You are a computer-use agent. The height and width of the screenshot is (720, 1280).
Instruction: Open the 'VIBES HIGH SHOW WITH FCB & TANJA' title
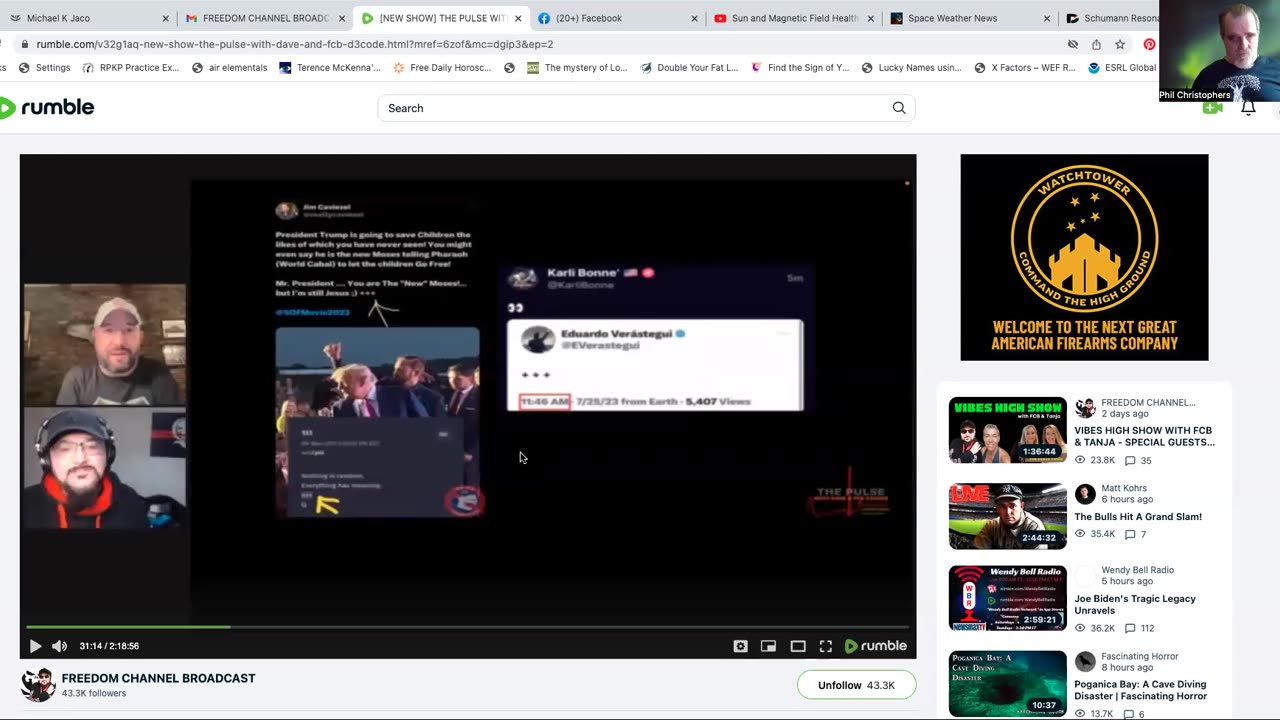pyautogui.click(x=1144, y=435)
